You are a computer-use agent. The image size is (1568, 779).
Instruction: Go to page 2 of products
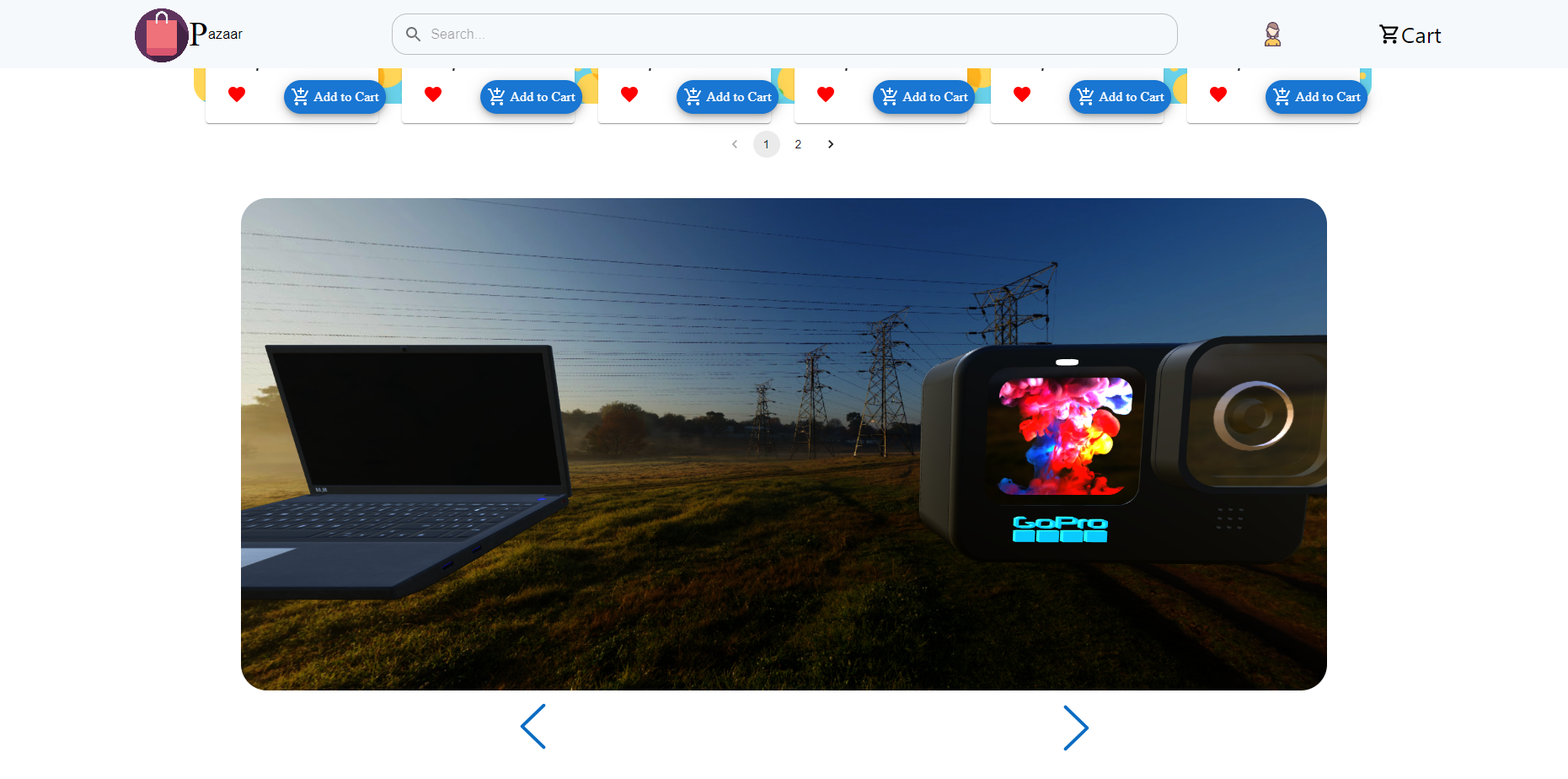pos(798,144)
